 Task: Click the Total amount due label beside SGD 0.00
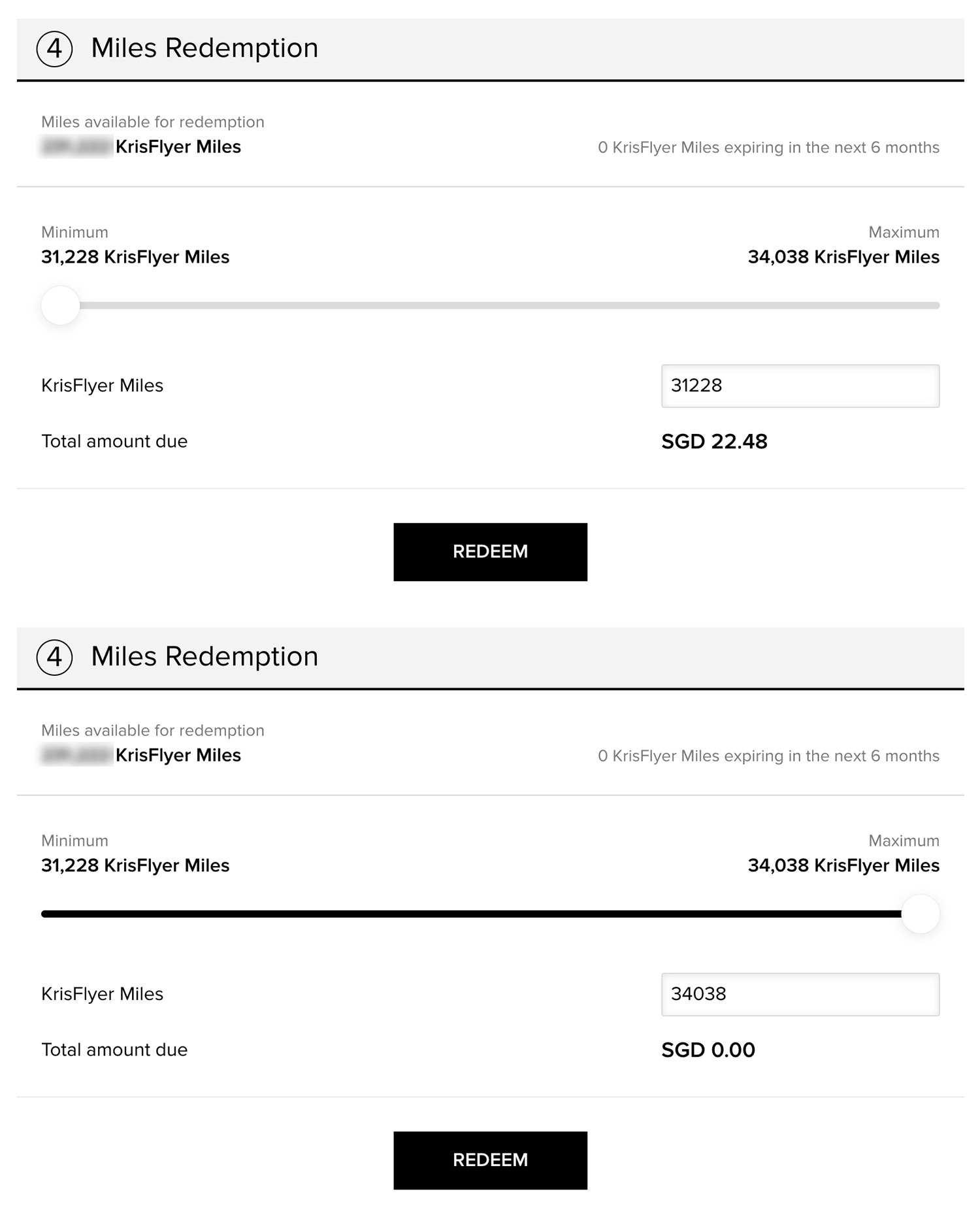[x=114, y=1050]
